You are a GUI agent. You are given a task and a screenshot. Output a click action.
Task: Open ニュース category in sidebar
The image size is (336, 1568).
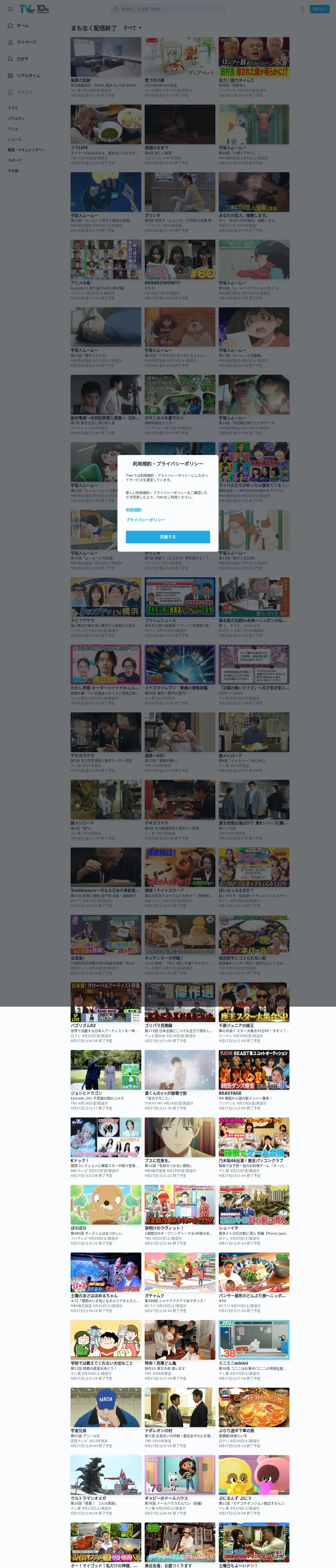tap(14, 139)
